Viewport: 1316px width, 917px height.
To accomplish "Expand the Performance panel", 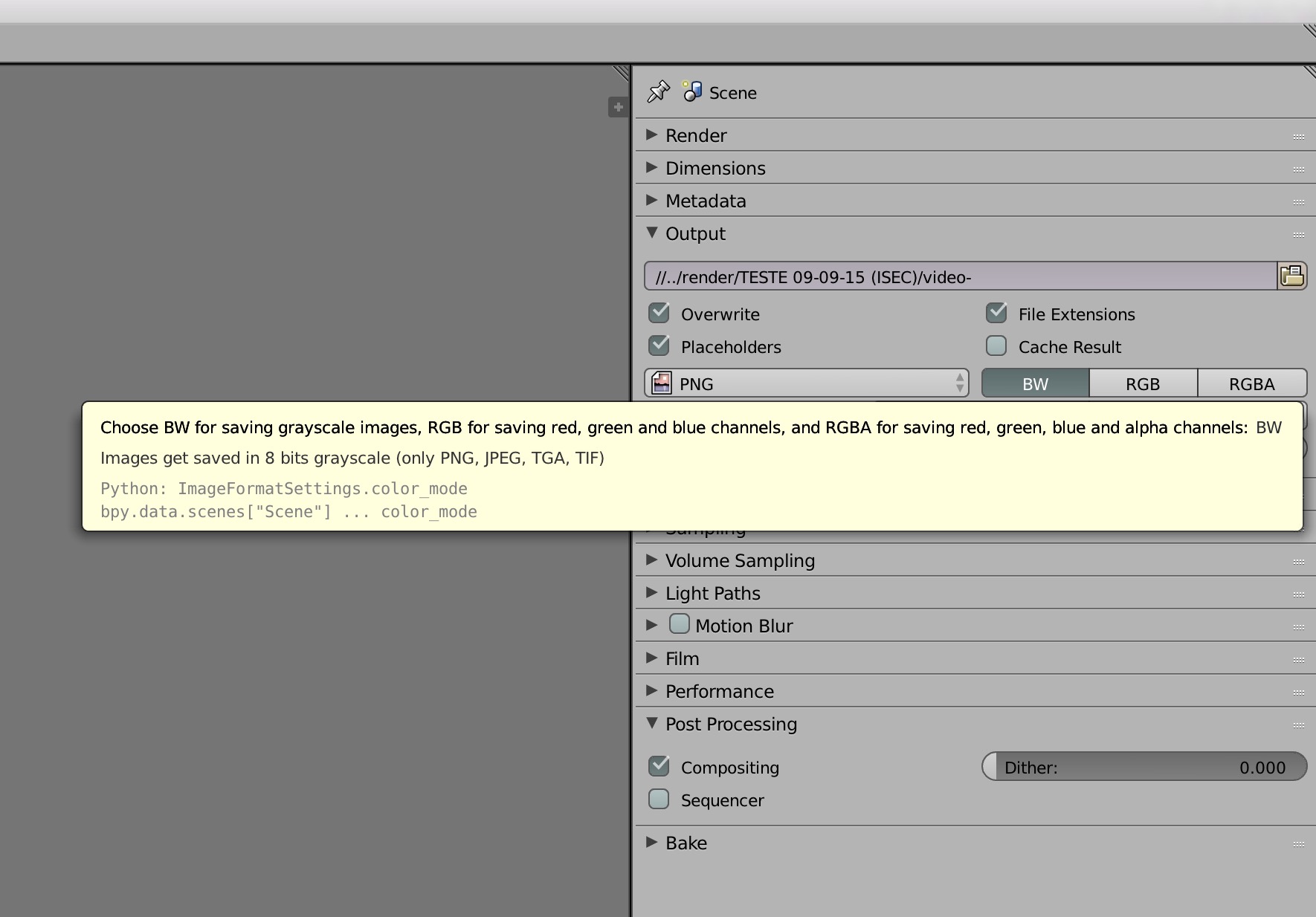I will pyautogui.click(x=652, y=690).
